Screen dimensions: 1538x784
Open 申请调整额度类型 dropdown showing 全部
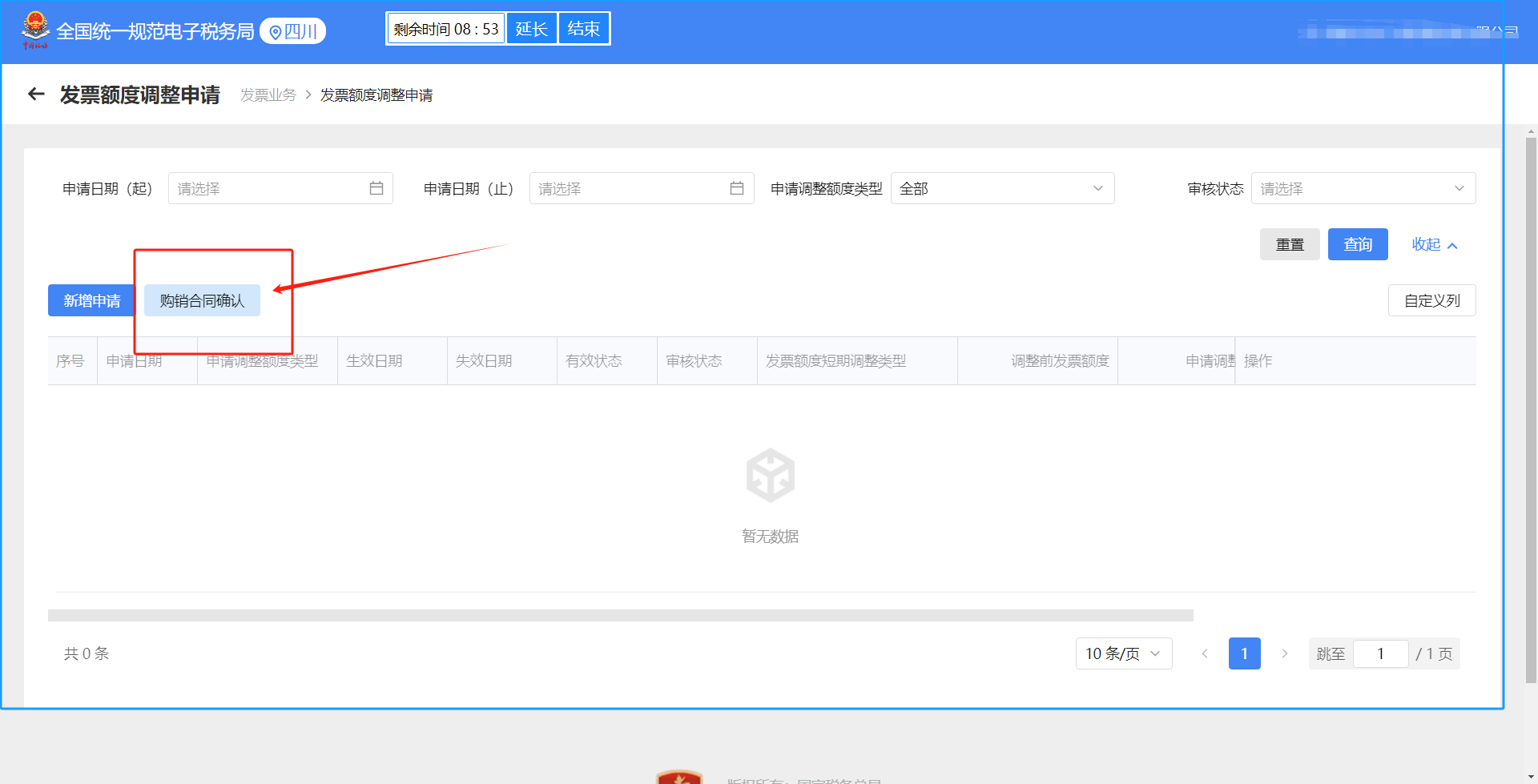[1001, 188]
